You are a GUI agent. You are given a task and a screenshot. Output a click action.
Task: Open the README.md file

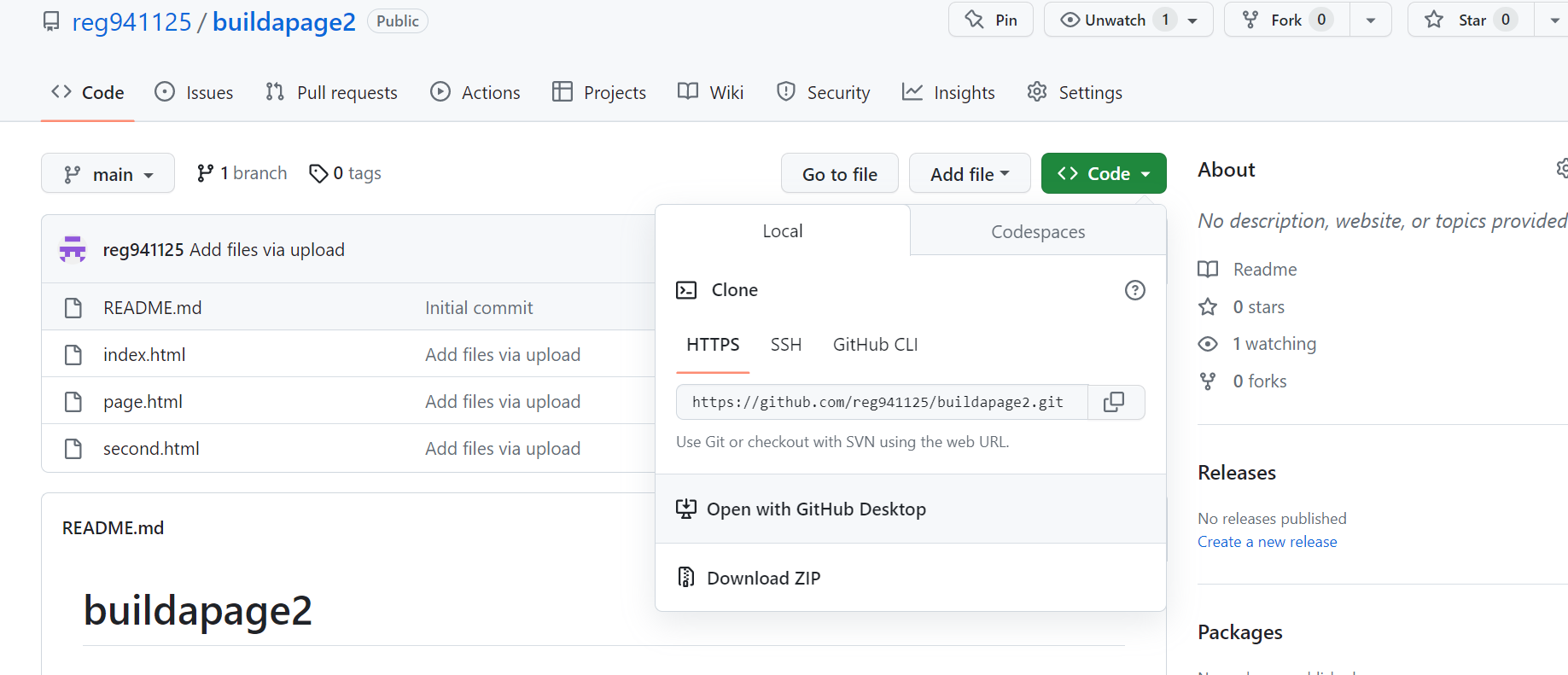click(153, 307)
